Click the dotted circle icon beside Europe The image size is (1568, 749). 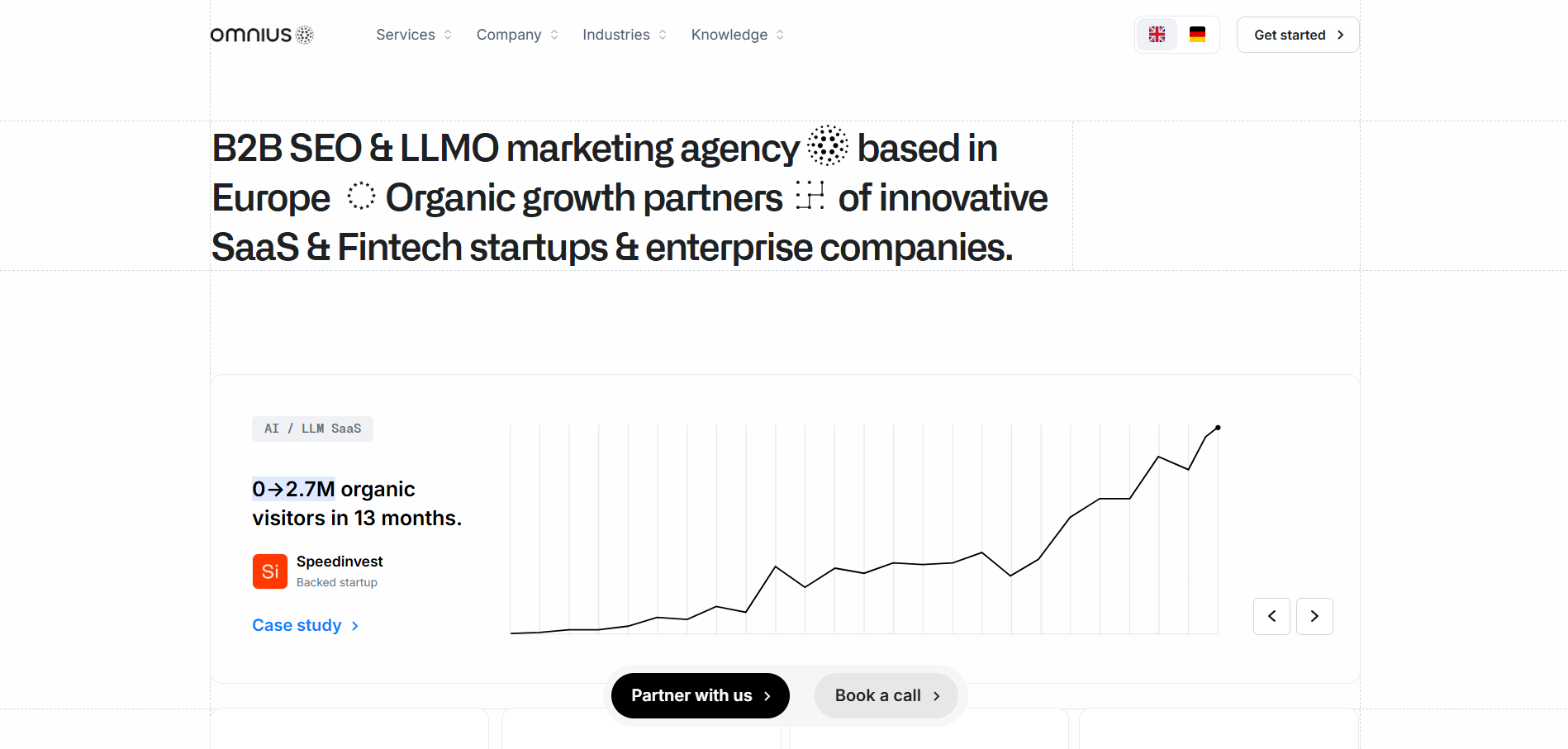click(x=361, y=196)
